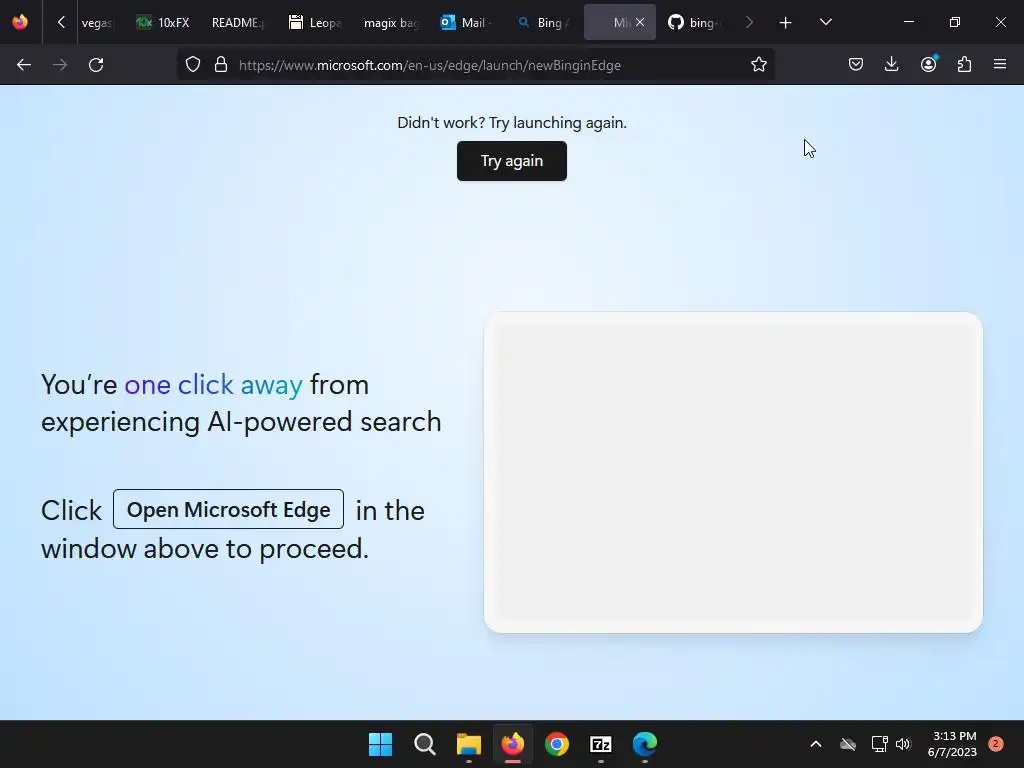Open Windows taskbar search
This screenshot has width=1024, height=768.
424,744
